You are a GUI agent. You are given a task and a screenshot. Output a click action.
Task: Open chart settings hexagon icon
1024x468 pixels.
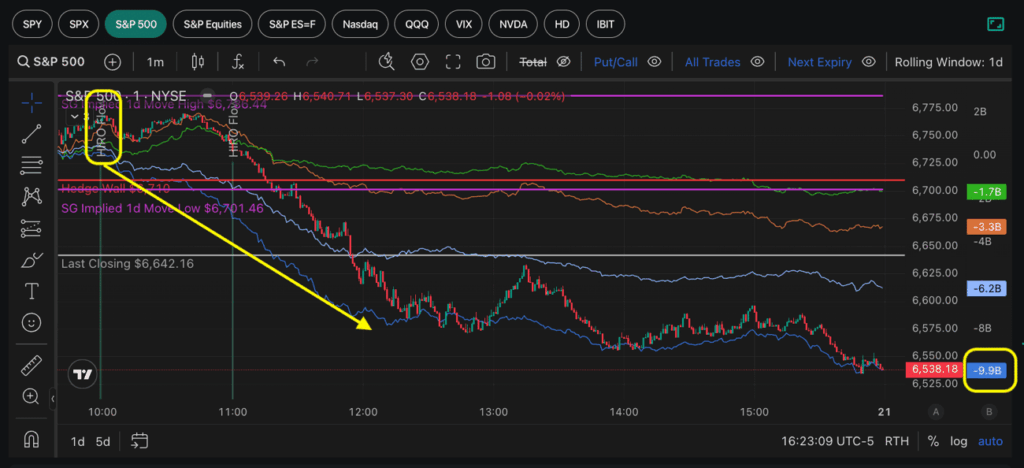point(420,62)
